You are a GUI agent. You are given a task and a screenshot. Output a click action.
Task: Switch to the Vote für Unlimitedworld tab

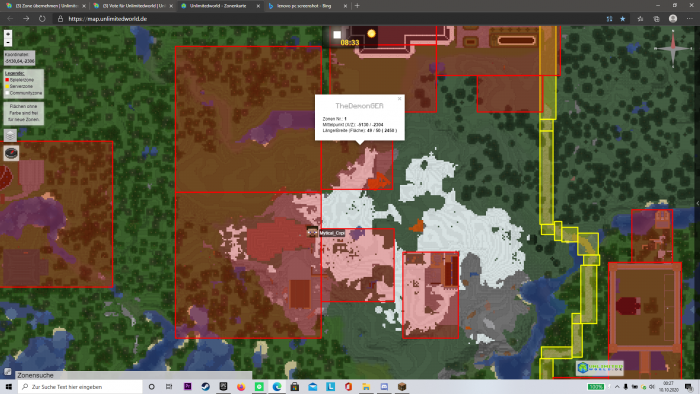click(x=132, y=6)
